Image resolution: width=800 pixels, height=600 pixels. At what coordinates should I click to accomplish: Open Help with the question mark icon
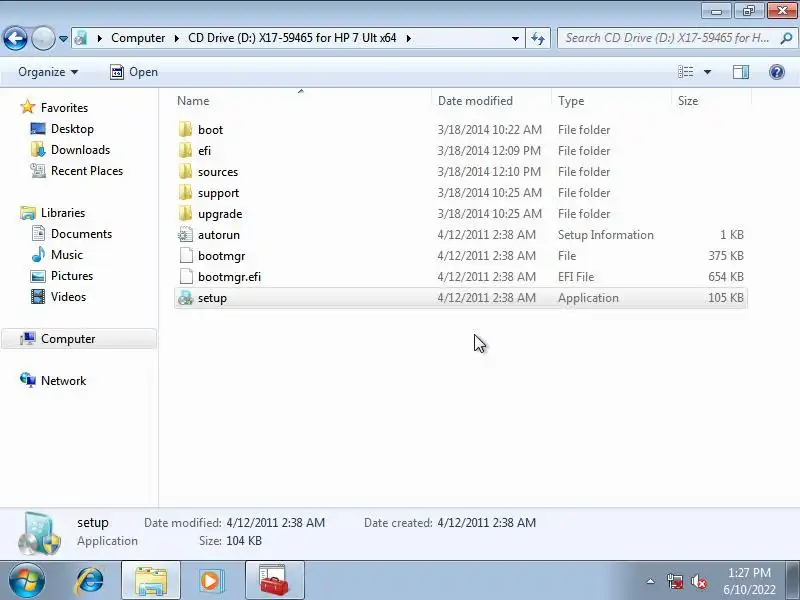(x=777, y=72)
